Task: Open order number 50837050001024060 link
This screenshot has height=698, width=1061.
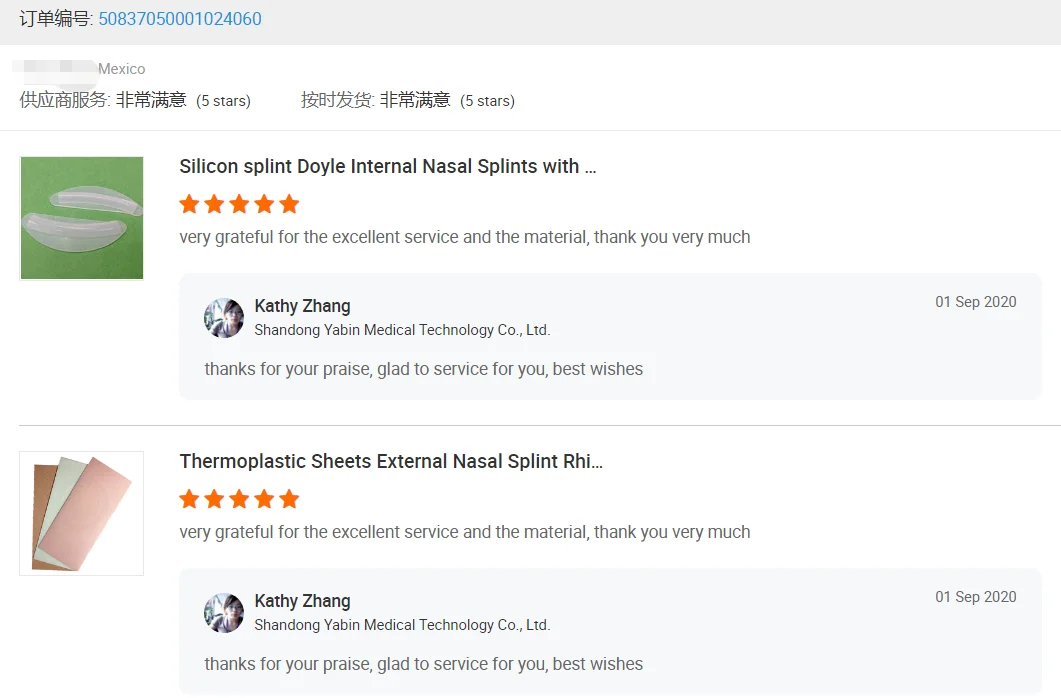Action: (x=180, y=19)
